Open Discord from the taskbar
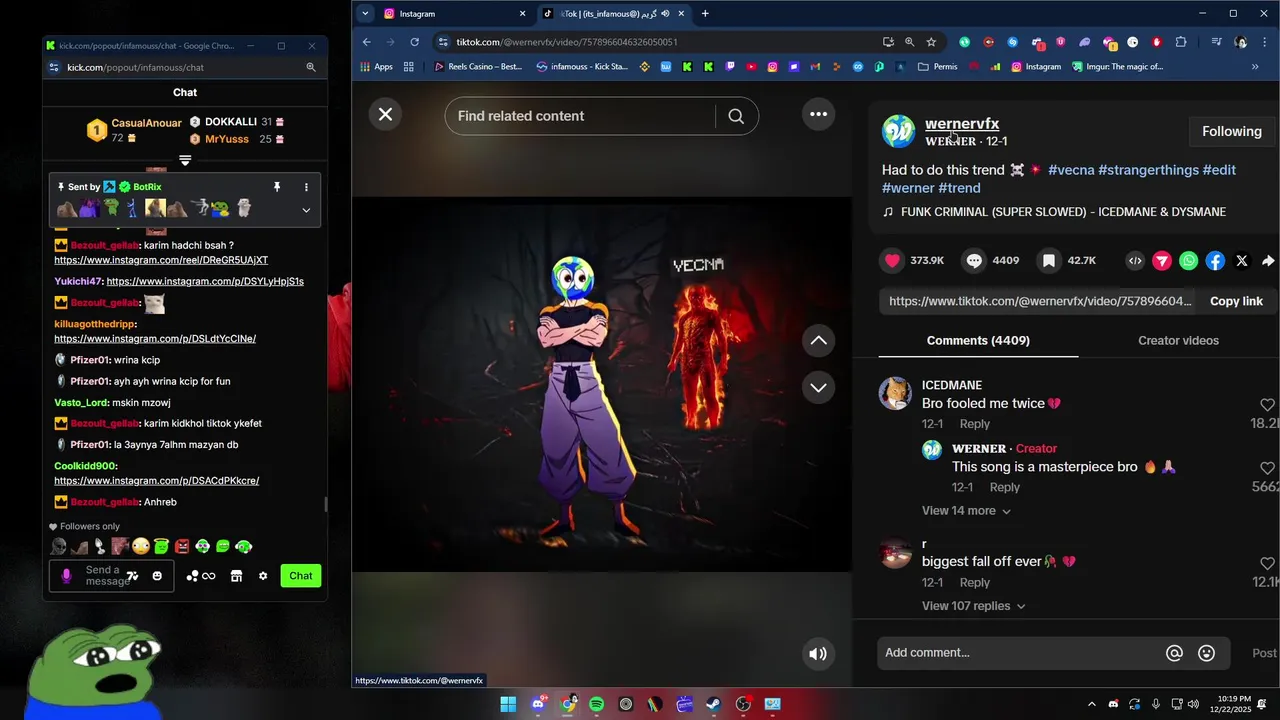This screenshot has width=1280, height=720. (538, 704)
